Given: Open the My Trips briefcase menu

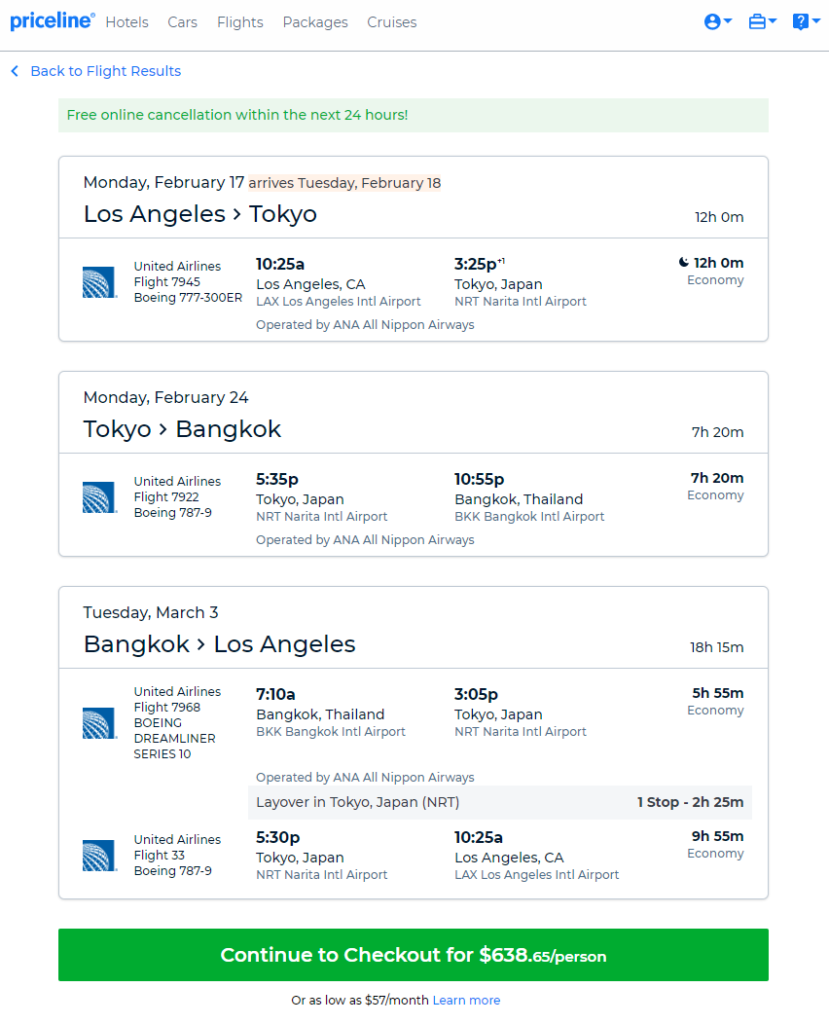Looking at the screenshot, I should point(762,22).
